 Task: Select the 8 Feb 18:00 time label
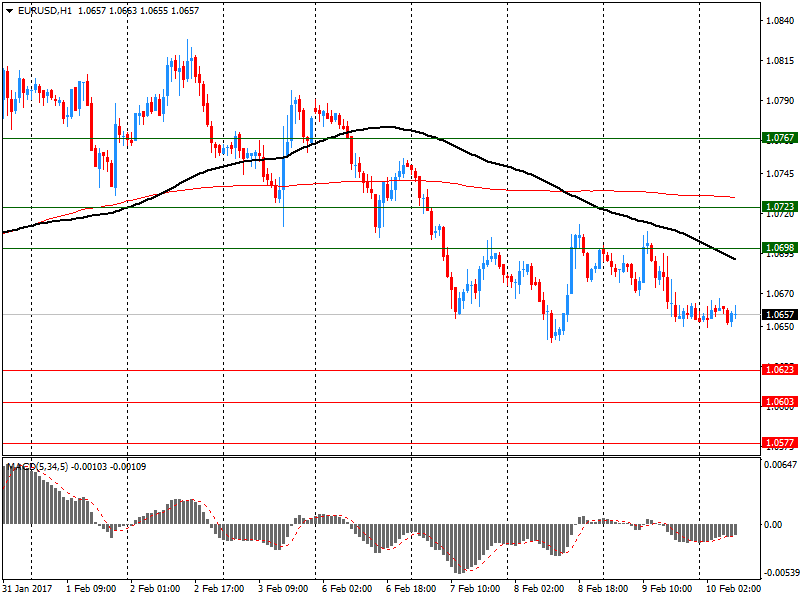[x=603, y=589]
